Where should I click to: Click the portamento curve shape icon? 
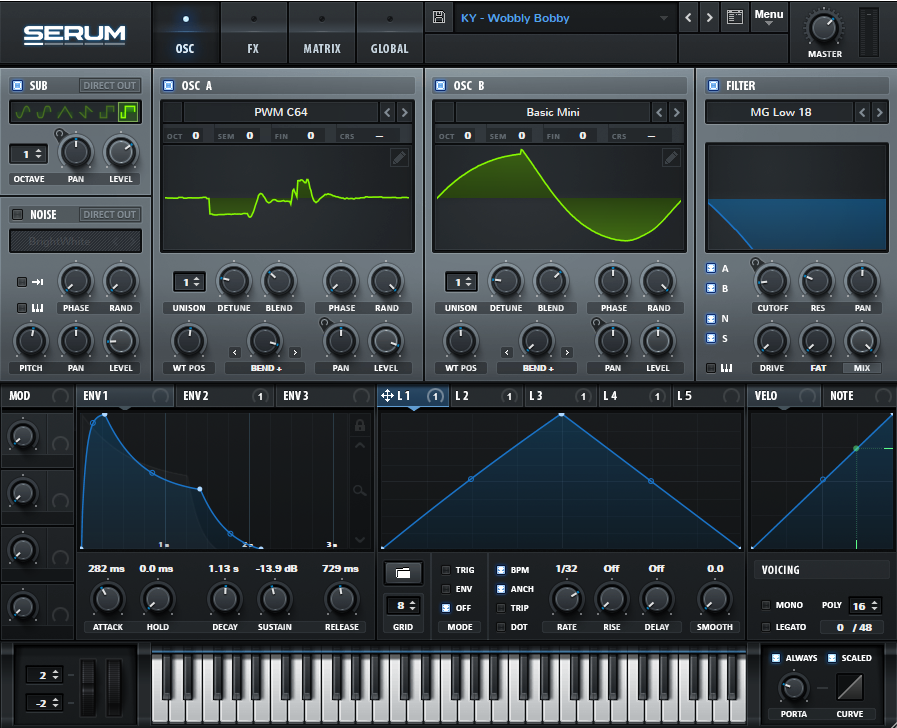click(x=852, y=687)
